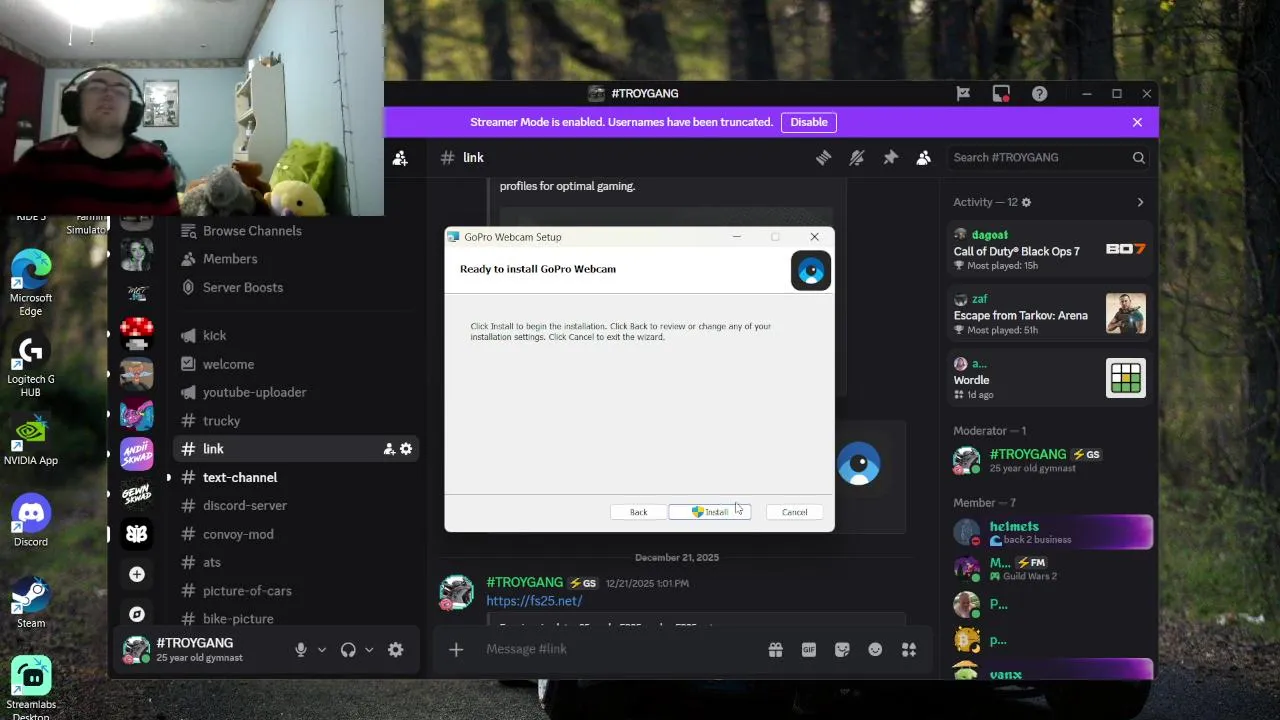Open Microsoft Edge from the desktop

(31, 282)
